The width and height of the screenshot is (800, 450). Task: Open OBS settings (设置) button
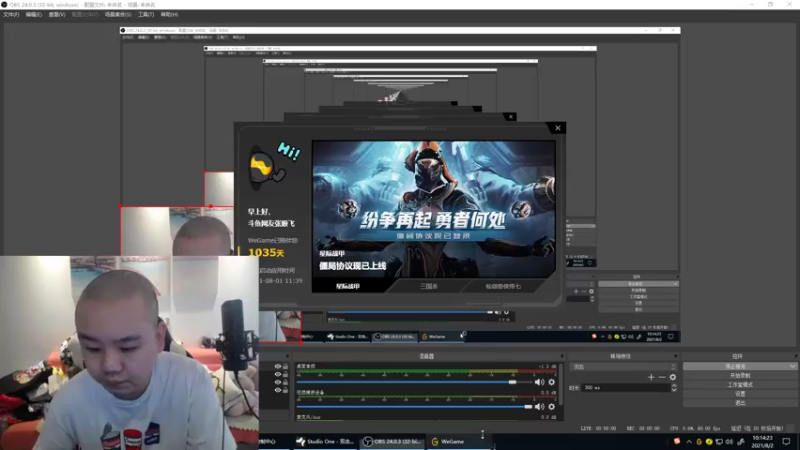click(x=740, y=394)
